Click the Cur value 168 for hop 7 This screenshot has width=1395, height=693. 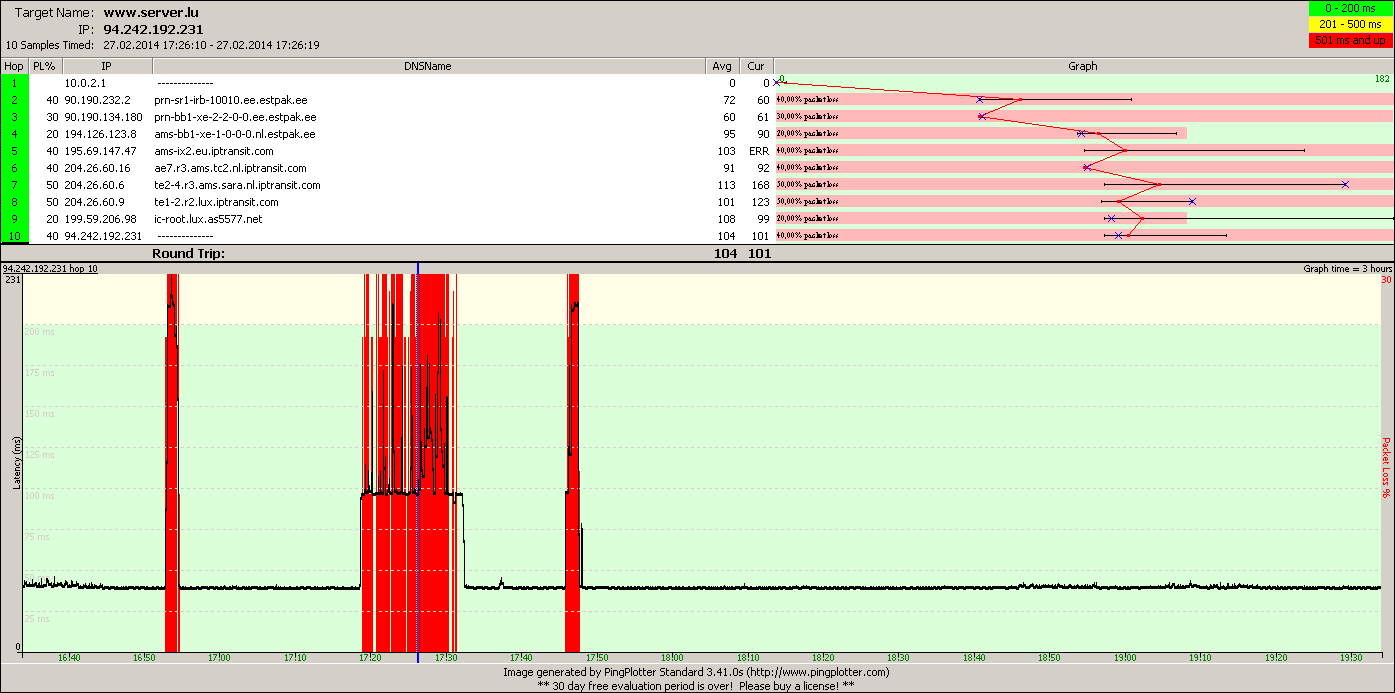761,185
